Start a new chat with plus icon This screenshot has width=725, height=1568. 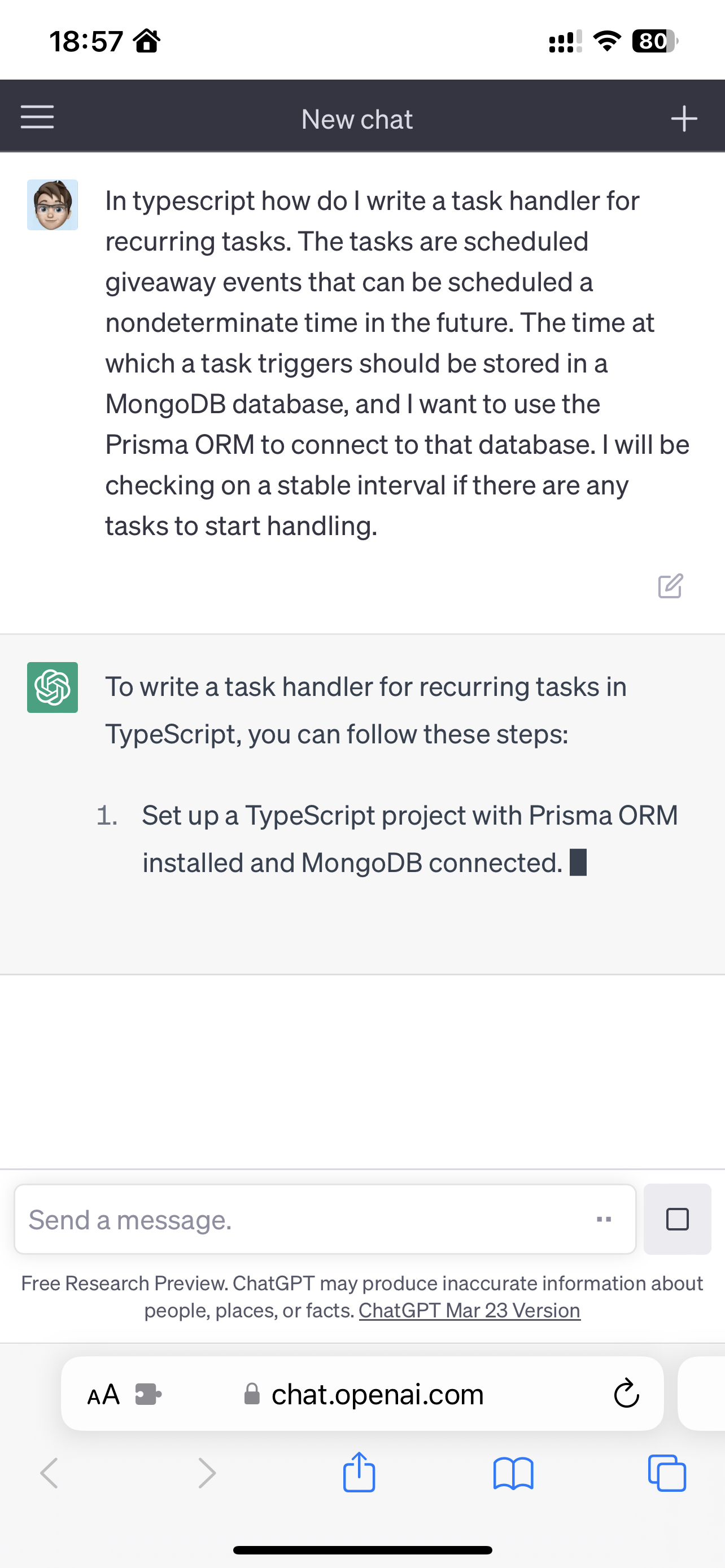684,118
